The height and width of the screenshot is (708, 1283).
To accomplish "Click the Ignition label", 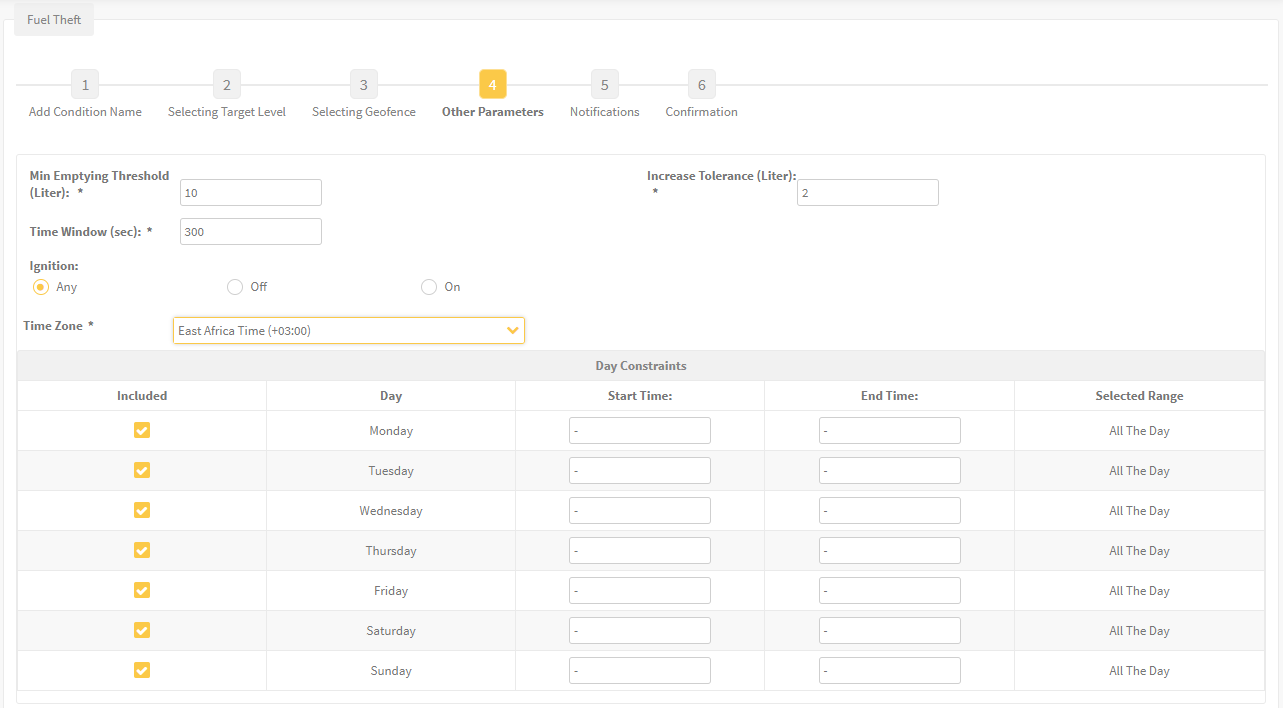I will click(x=54, y=266).
